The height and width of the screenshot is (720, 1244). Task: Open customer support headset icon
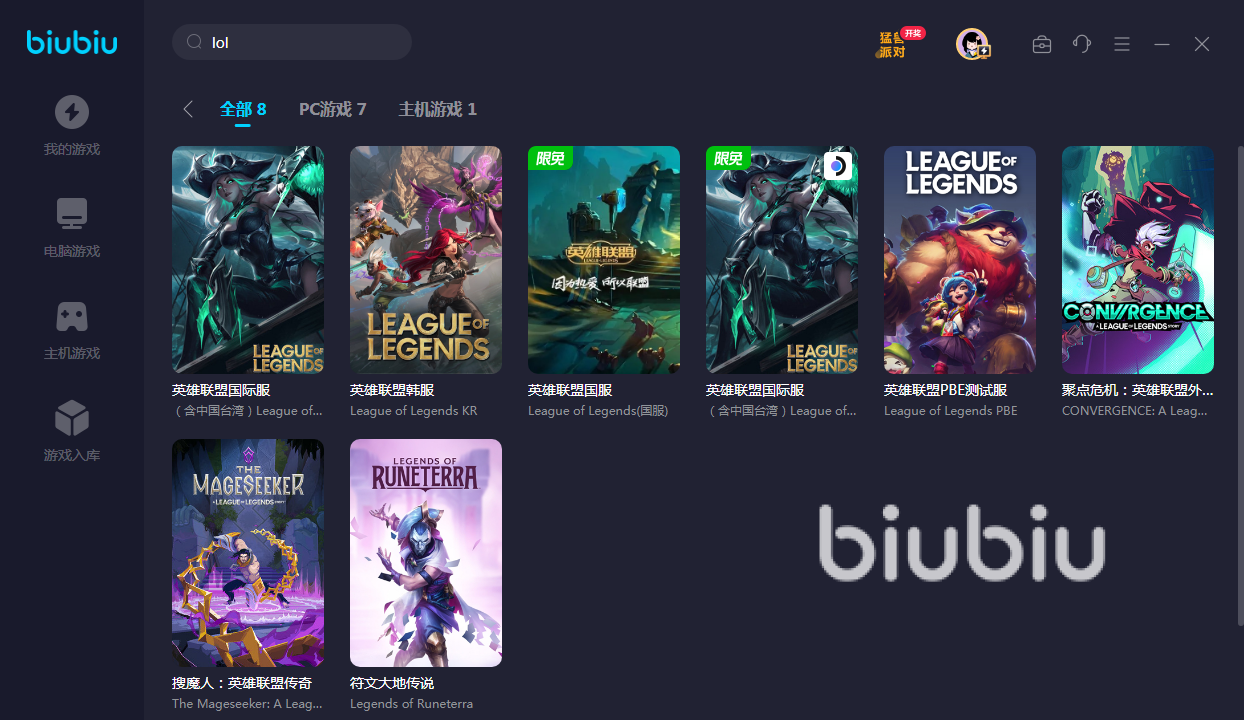(1081, 44)
